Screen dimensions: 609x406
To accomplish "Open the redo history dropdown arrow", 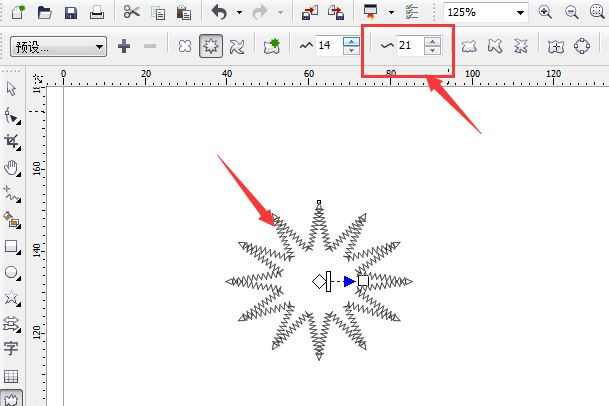I will point(280,13).
